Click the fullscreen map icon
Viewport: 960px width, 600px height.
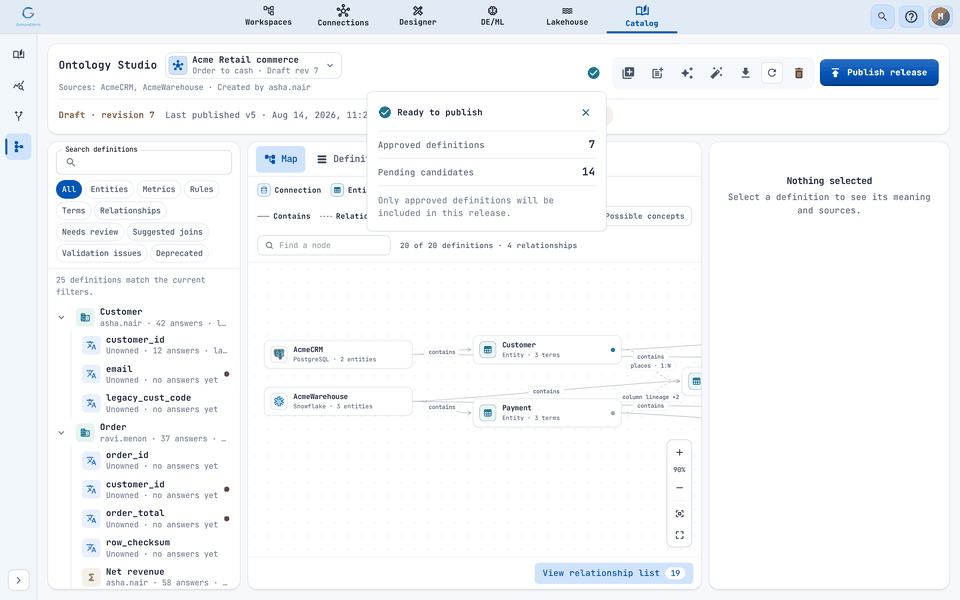[x=679, y=535]
